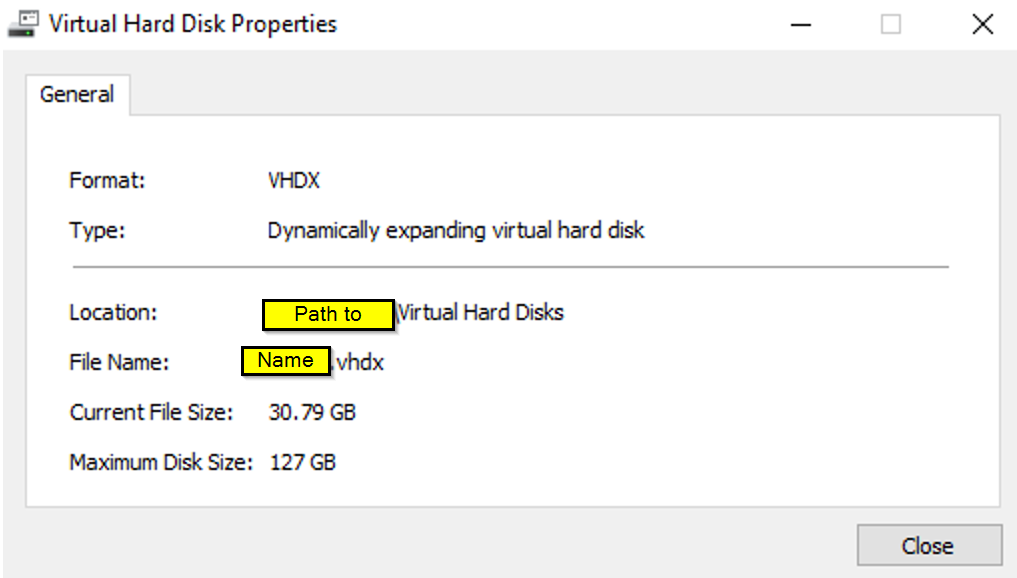Close the dialog with the X button

coord(982,24)
